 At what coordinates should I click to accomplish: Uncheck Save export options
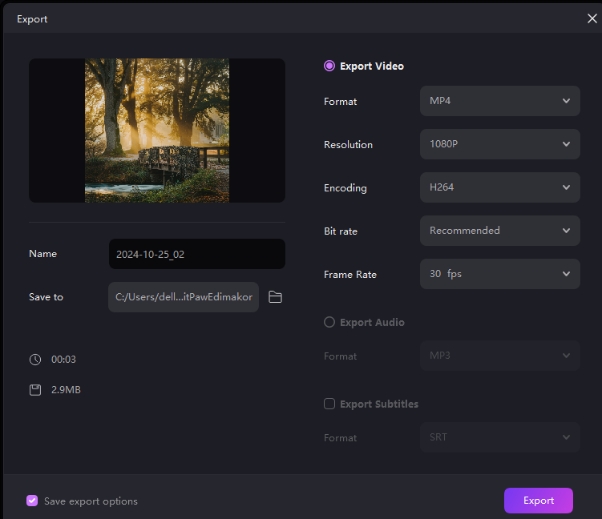(32, 501)
